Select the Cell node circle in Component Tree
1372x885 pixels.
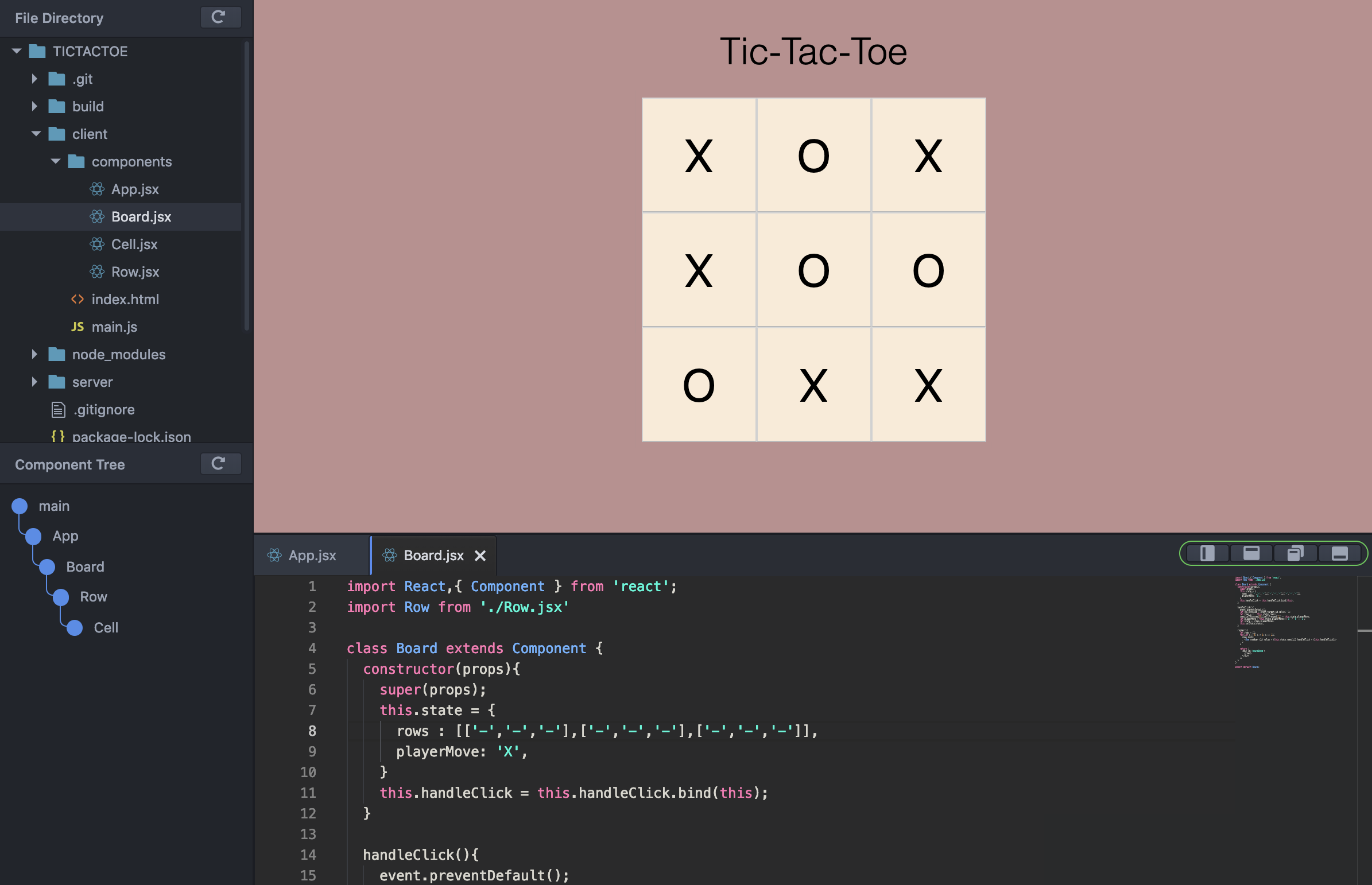(x=75, y=627)
